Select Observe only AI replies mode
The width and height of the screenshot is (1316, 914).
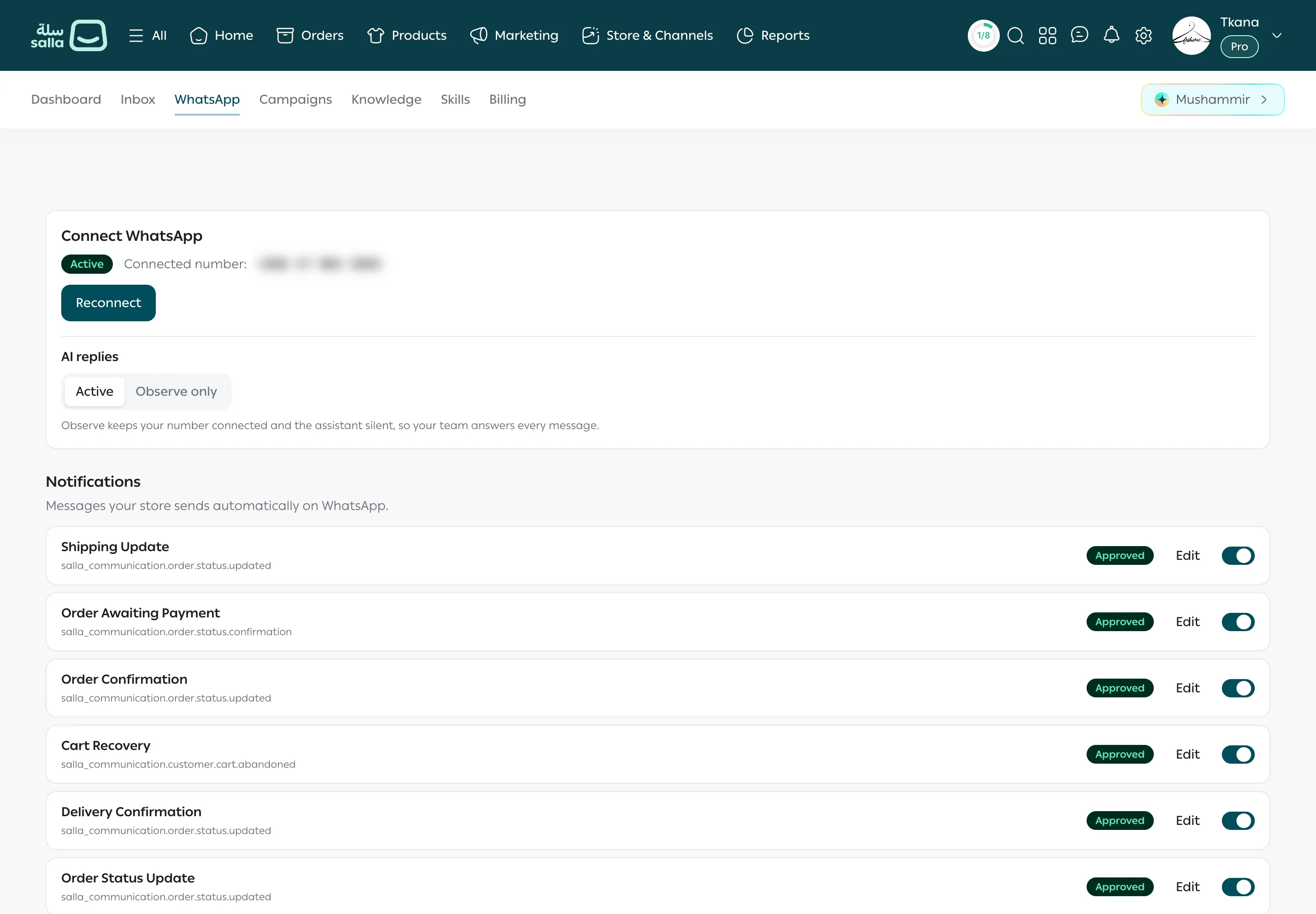click(x=176, y=392)
